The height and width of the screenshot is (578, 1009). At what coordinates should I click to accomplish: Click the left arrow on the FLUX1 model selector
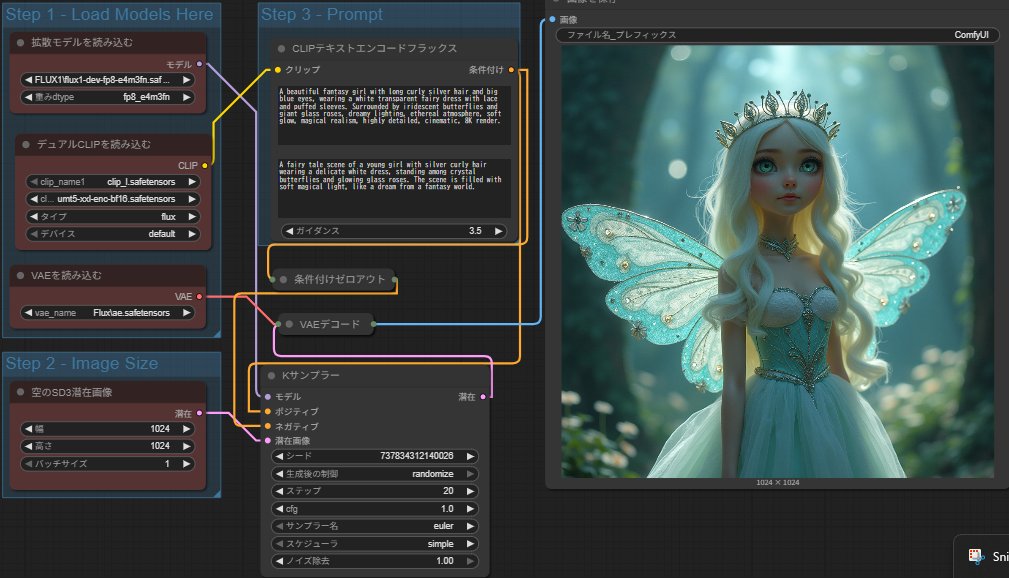tap(28, 80)
